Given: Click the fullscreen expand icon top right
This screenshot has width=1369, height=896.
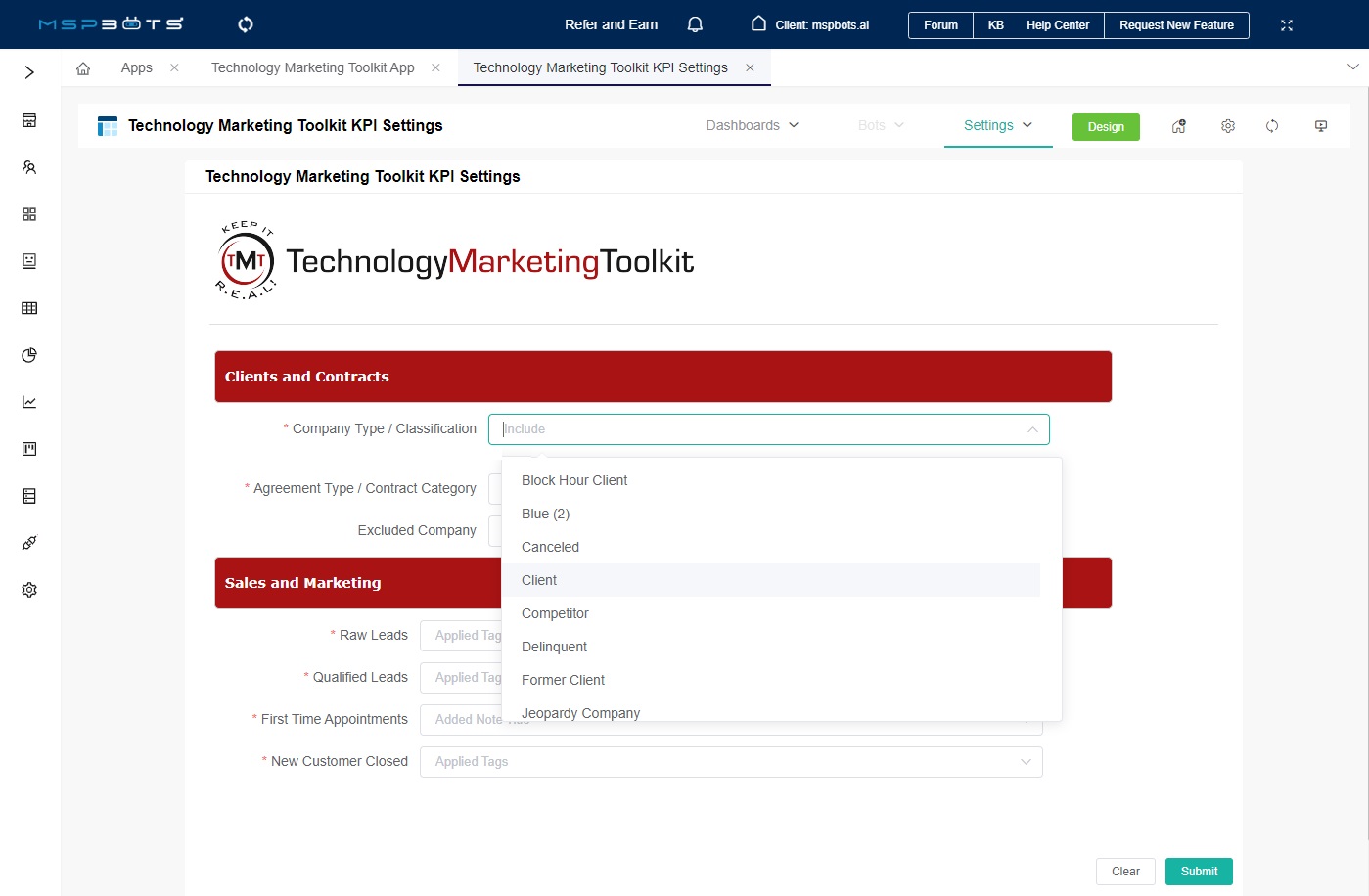Looking at the screenshot, I should click(1286, 24).
